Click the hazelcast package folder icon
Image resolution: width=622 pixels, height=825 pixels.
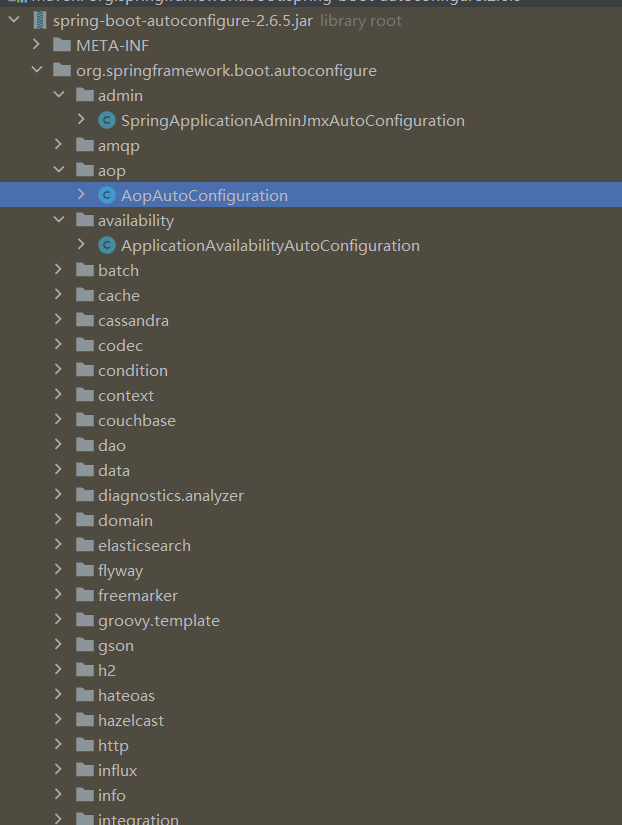[84, 721]
